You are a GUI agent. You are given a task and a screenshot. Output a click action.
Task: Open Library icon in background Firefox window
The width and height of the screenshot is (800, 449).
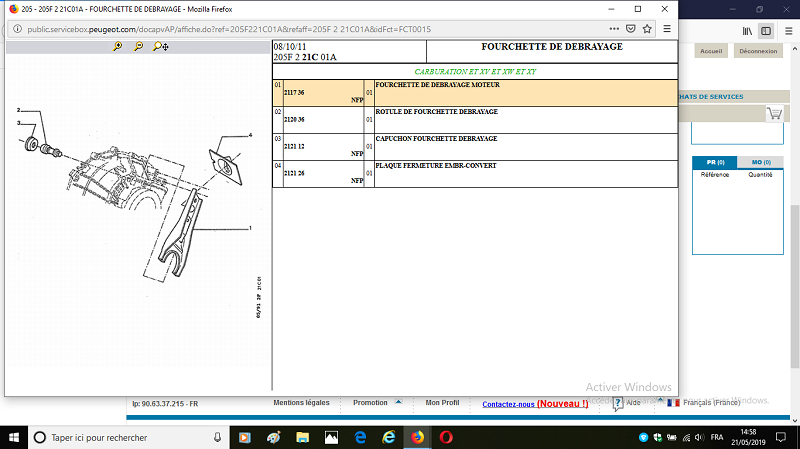[x=747, y=31]
